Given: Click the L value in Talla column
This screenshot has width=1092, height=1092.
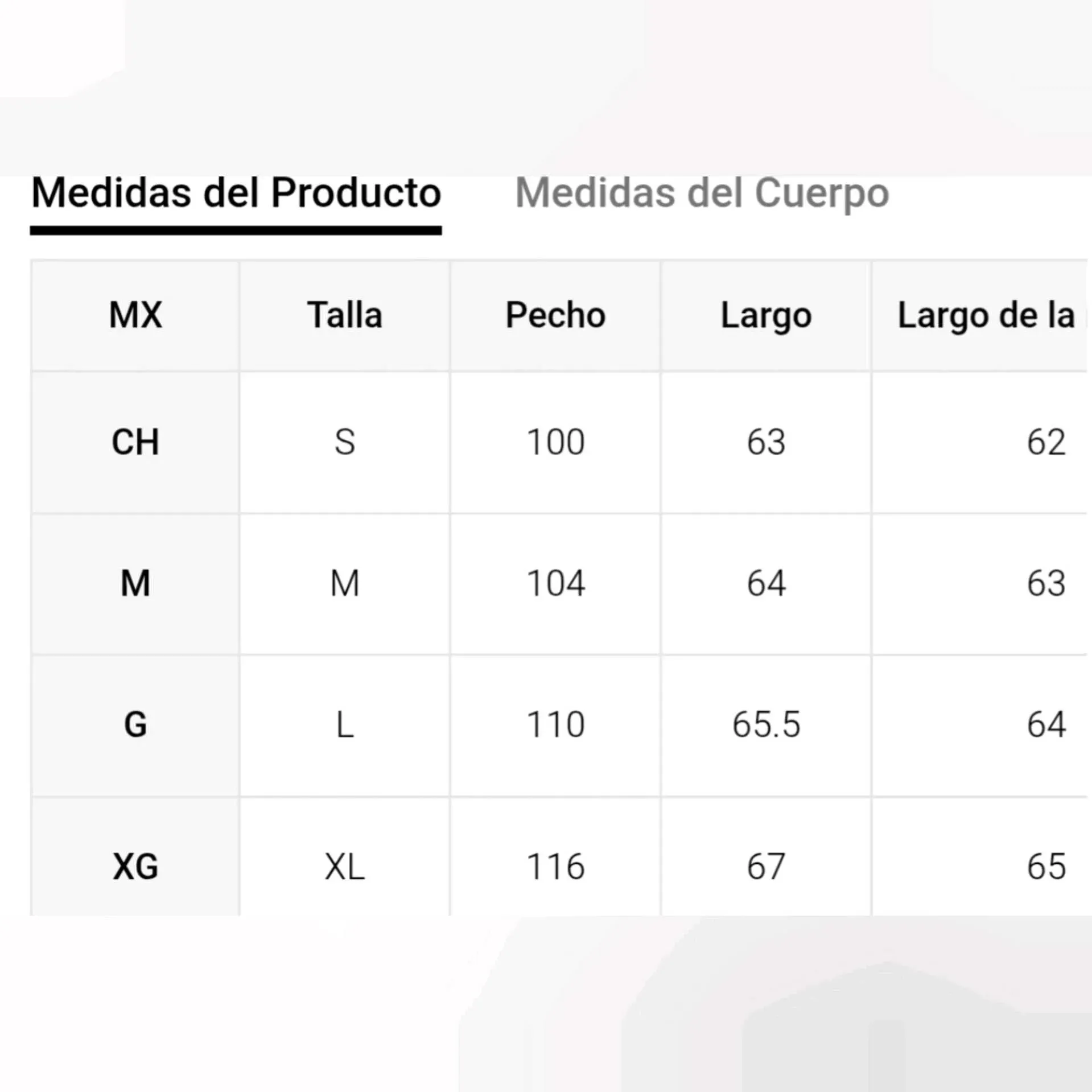Looking at the screenshot, I should 345,725.
